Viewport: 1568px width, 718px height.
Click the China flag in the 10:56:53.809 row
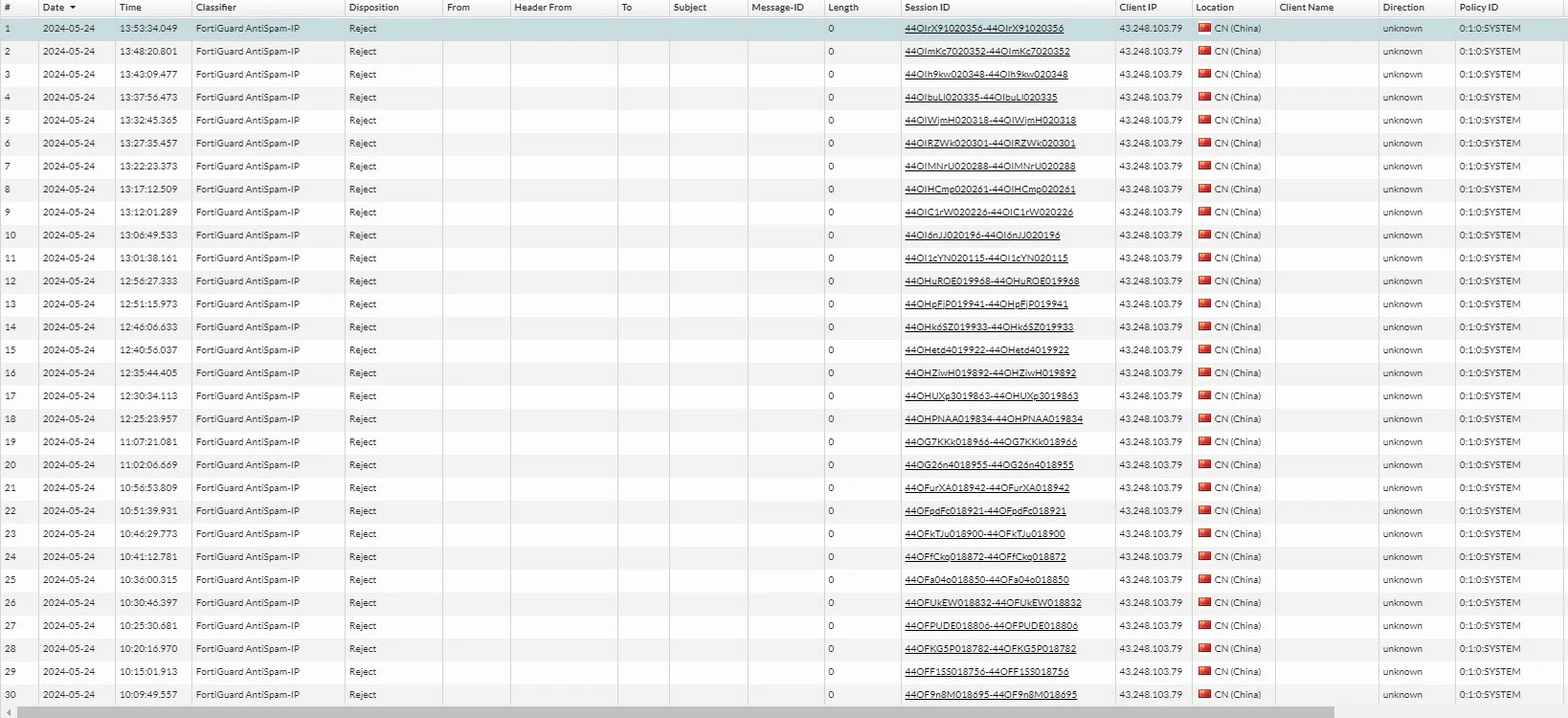click(x=1204, y=487)
